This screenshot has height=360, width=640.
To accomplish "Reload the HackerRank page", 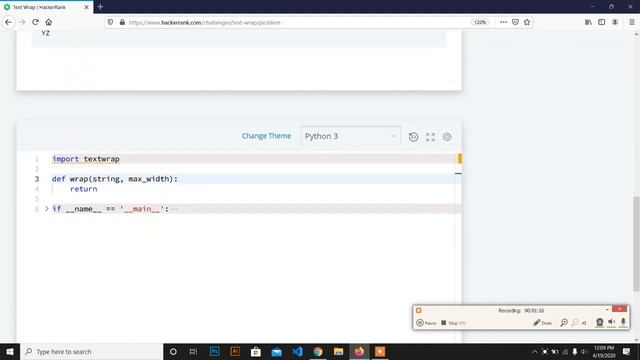I will click(x=36, y=22).
